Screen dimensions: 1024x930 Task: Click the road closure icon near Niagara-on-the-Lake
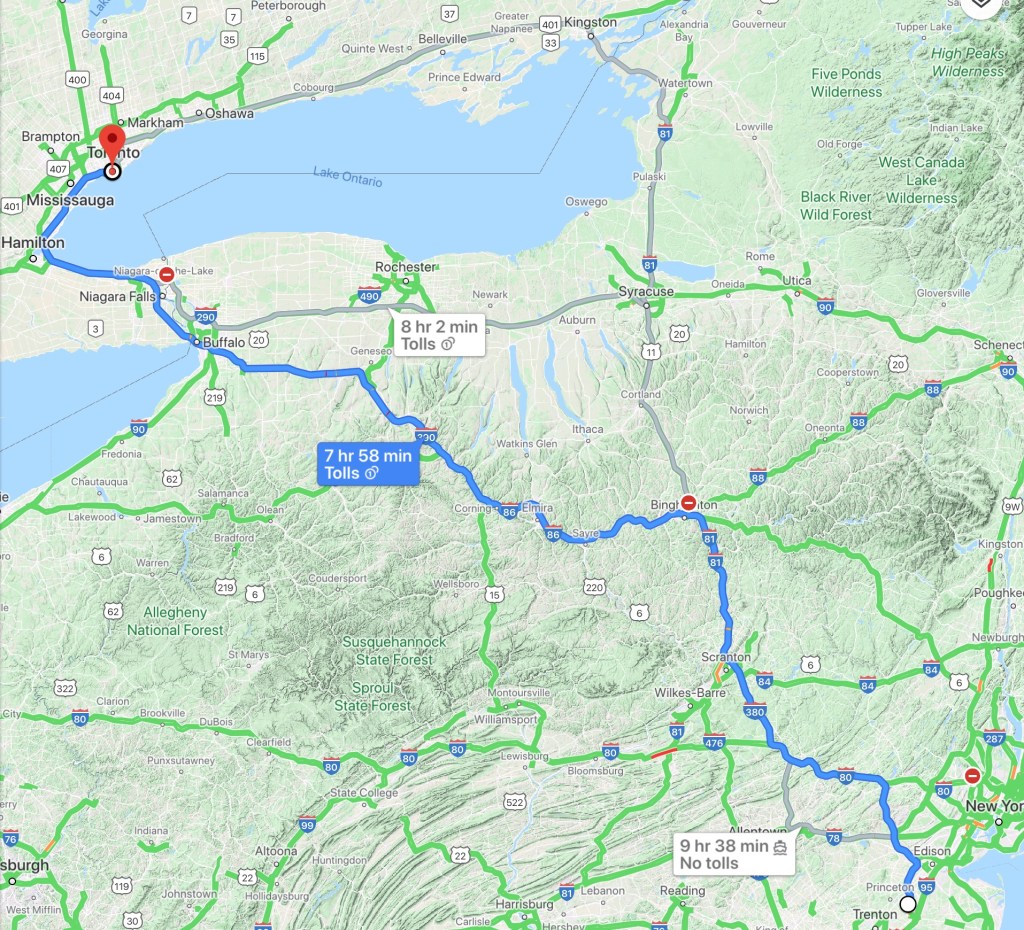167,274
